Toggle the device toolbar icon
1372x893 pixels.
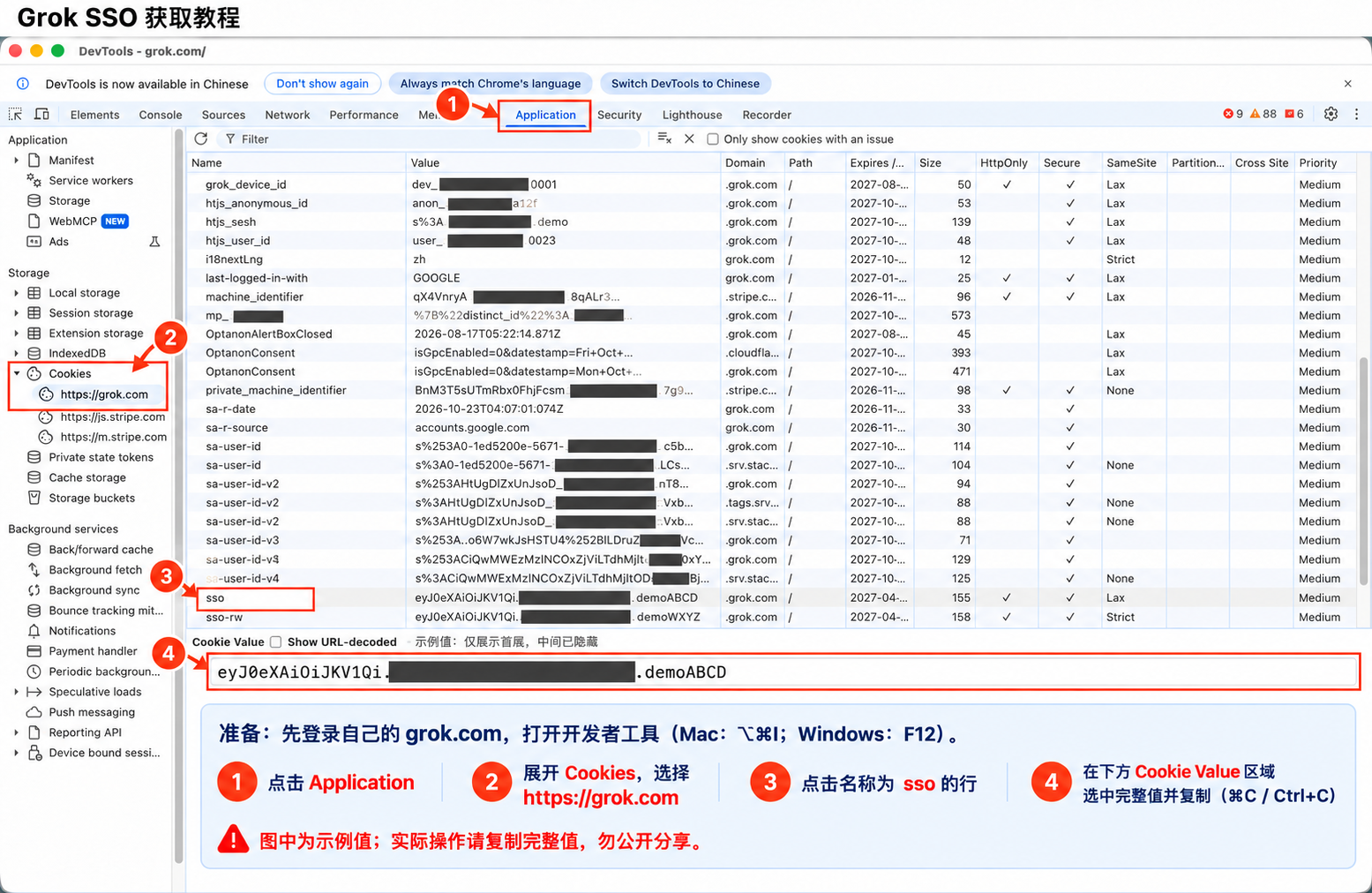pyautogui.click(x=41, y=114)
